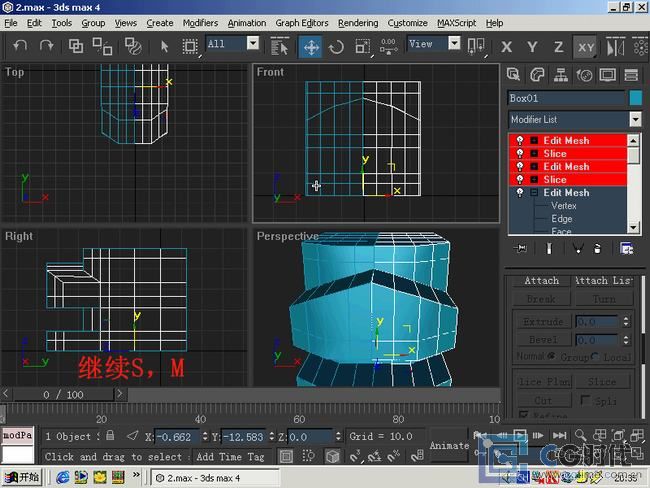The image size is (650, 488).
Task: Expand the second Slice modifier
Action: (x=534, y=180)
